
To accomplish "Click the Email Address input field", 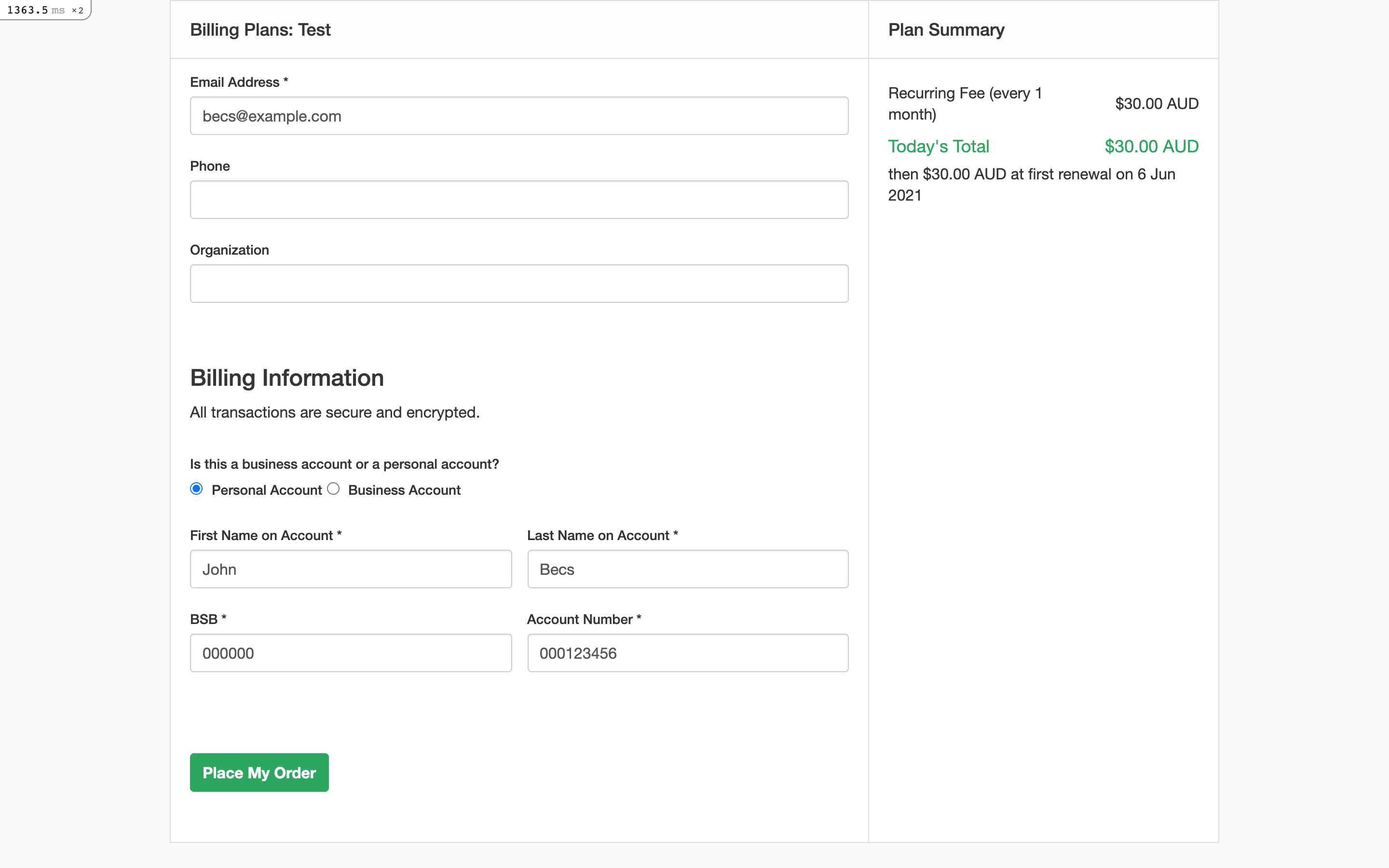I will pos(519,116).
